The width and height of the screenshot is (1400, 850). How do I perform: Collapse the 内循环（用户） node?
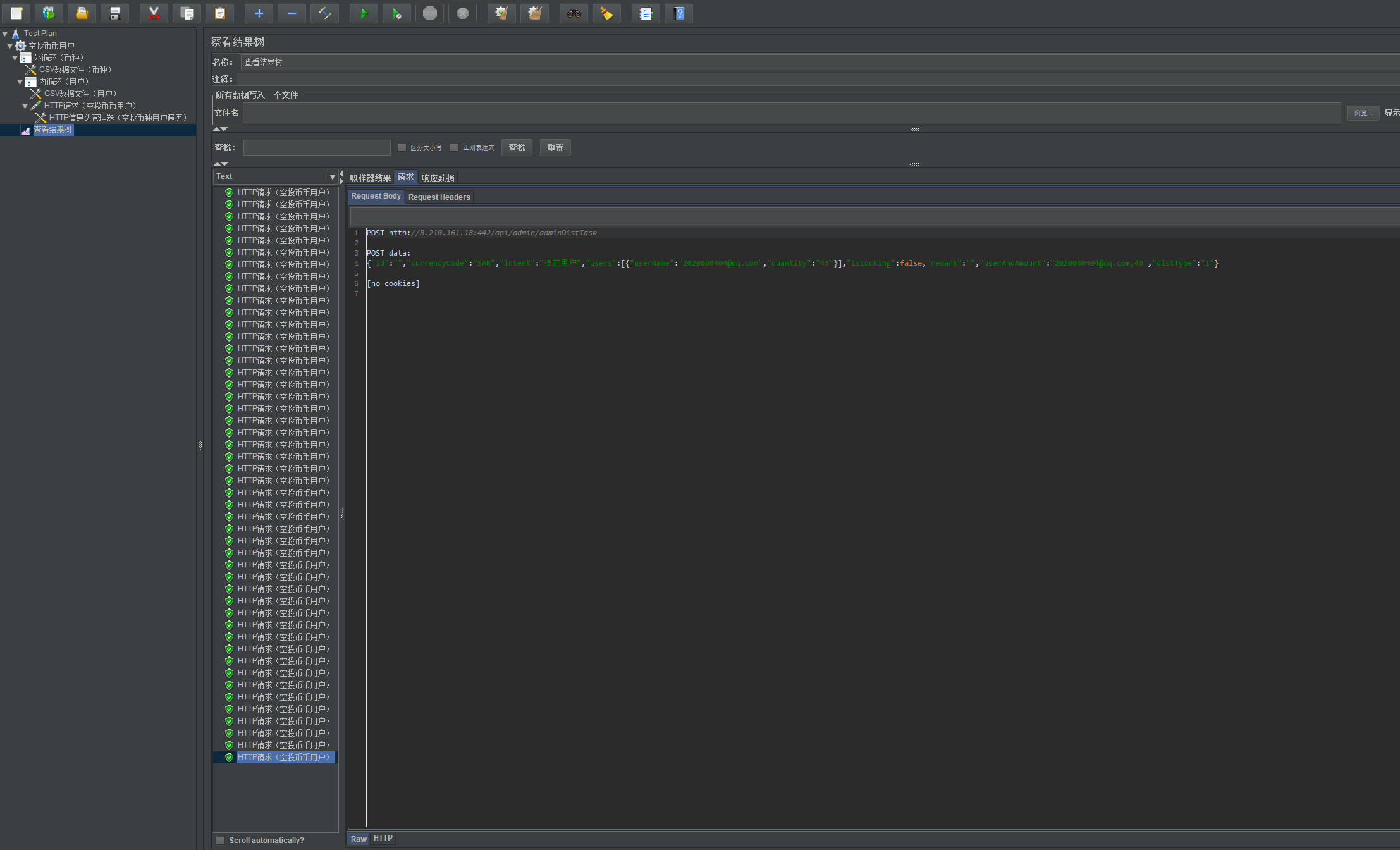pos(20,82)
